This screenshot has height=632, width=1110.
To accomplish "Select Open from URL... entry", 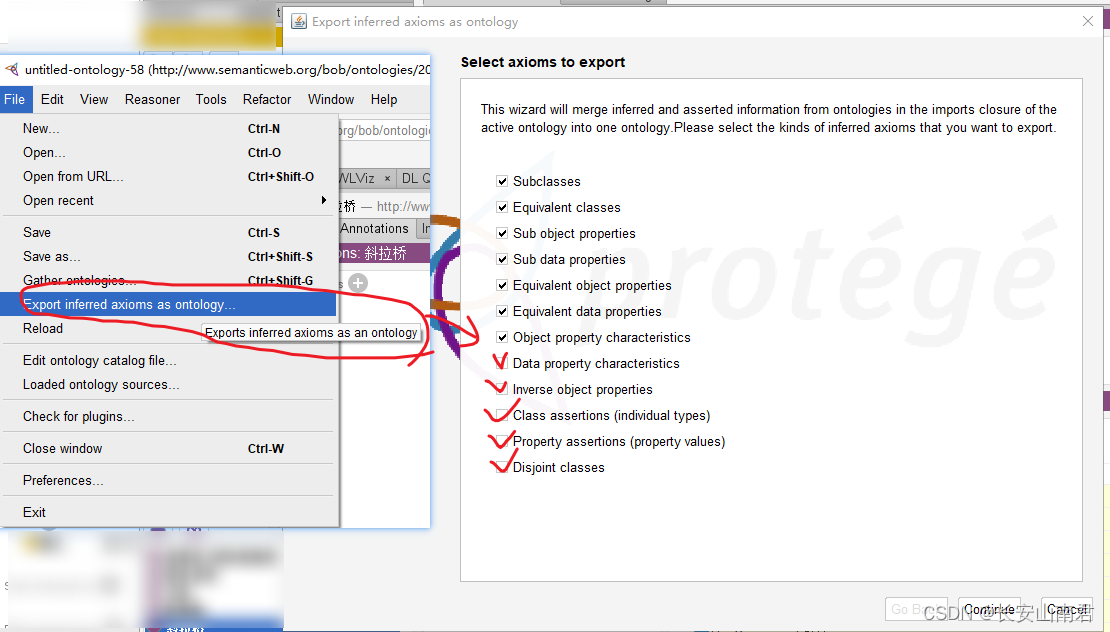I will (169, 177).
